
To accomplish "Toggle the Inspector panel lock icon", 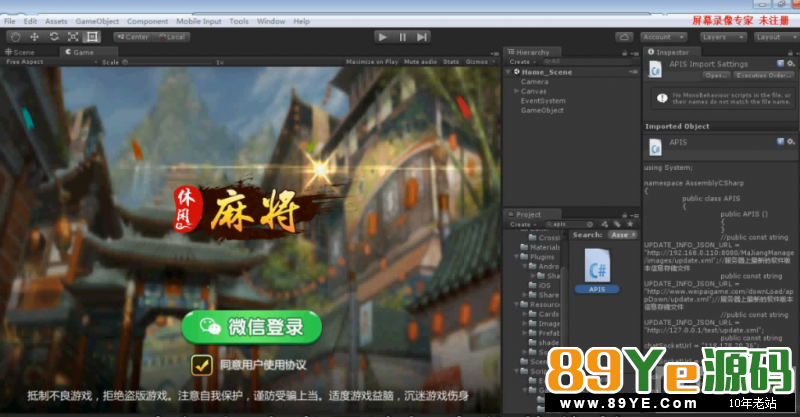I will [790, 53].
